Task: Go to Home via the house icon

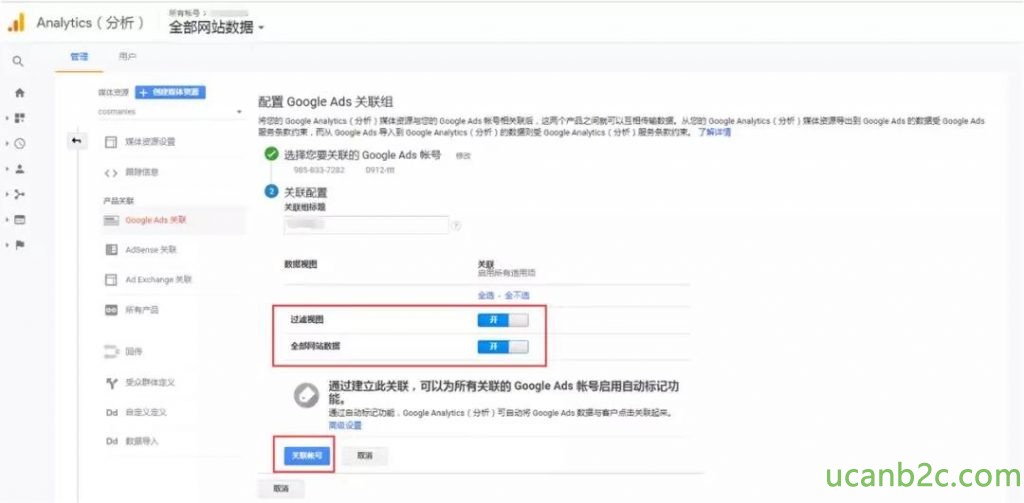Action: coord(19,93)
